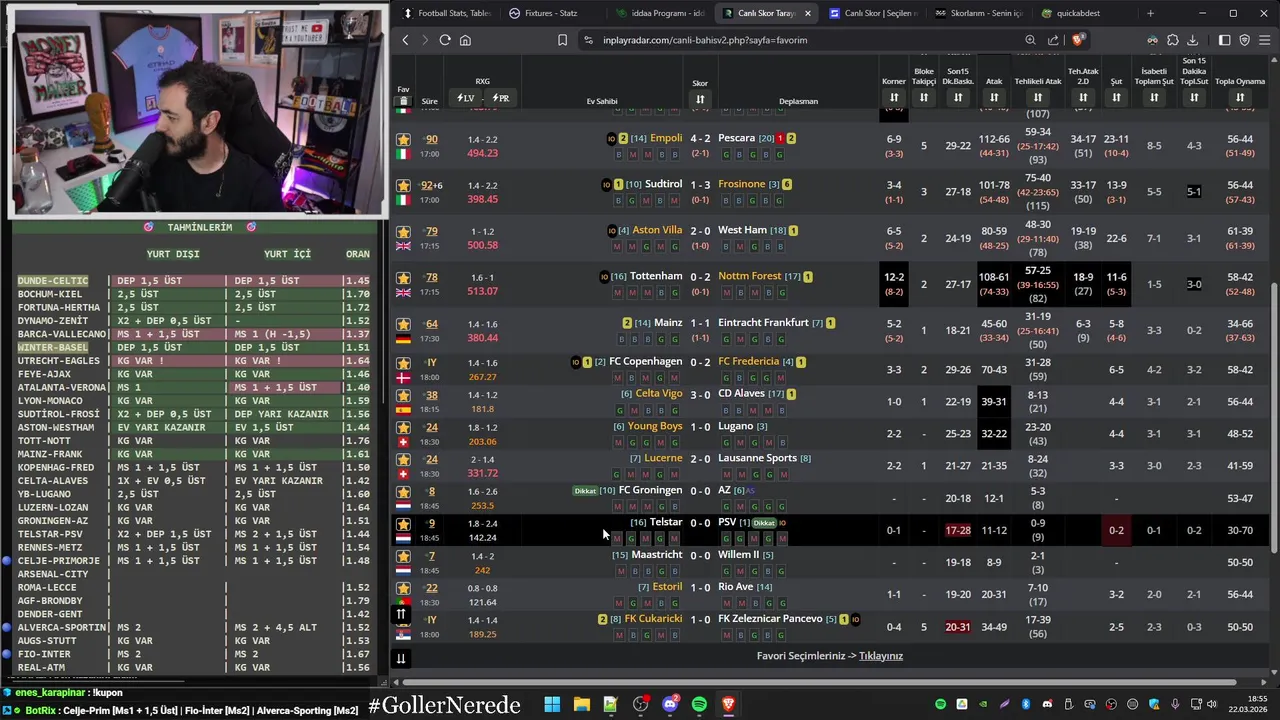Toggle favorite star for Young Boys match
1280x720 pixels.
[403, 427]
